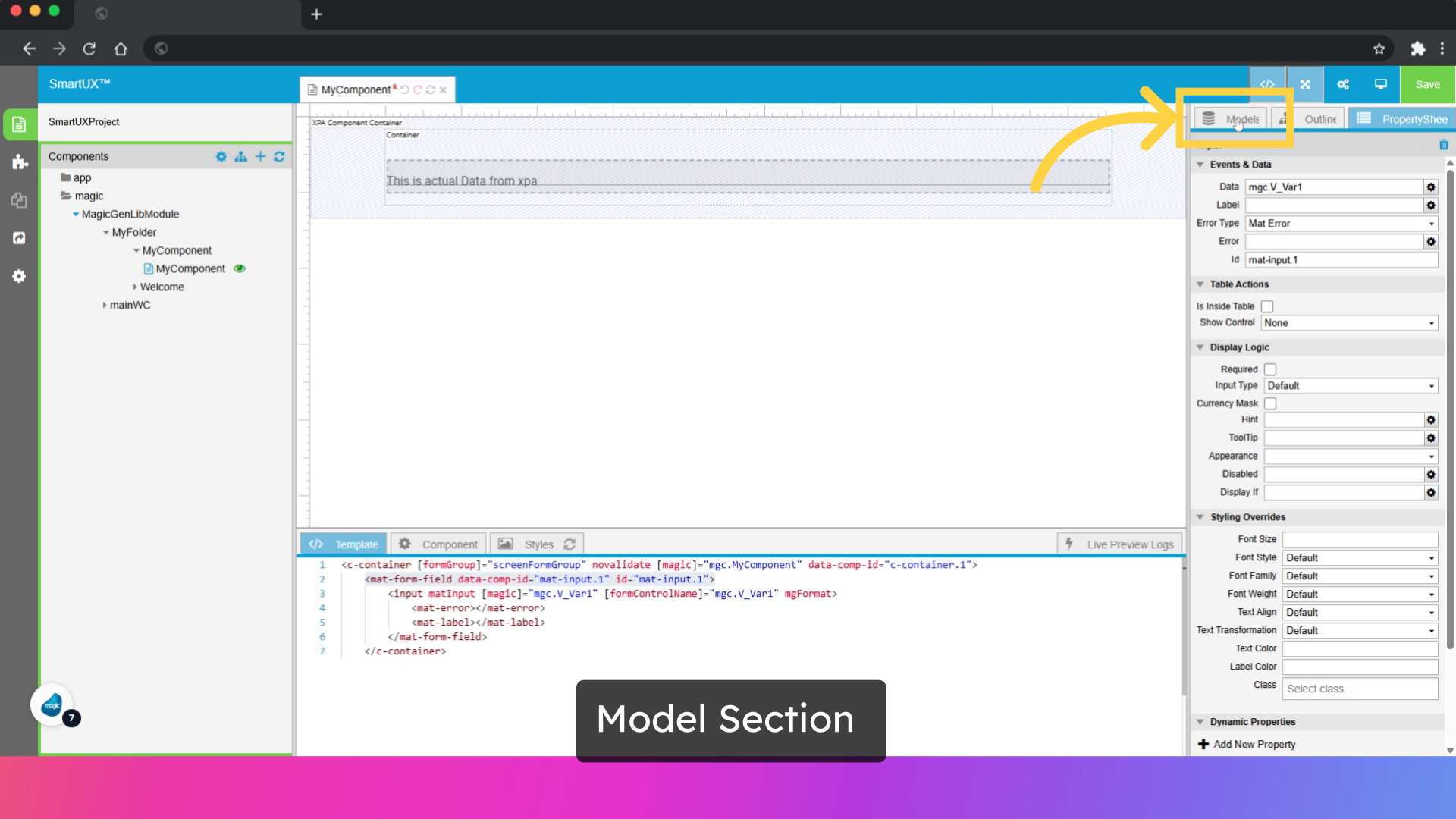
Task: Click the desktop preview monitor icon
Action: click(1381, 84)
